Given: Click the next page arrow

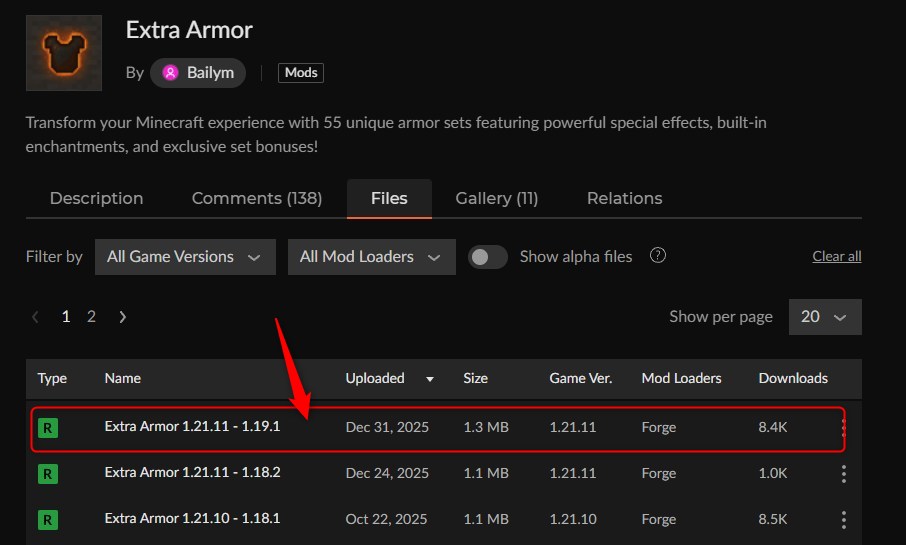Looking at the screenshot, I should tap(122, 317).
